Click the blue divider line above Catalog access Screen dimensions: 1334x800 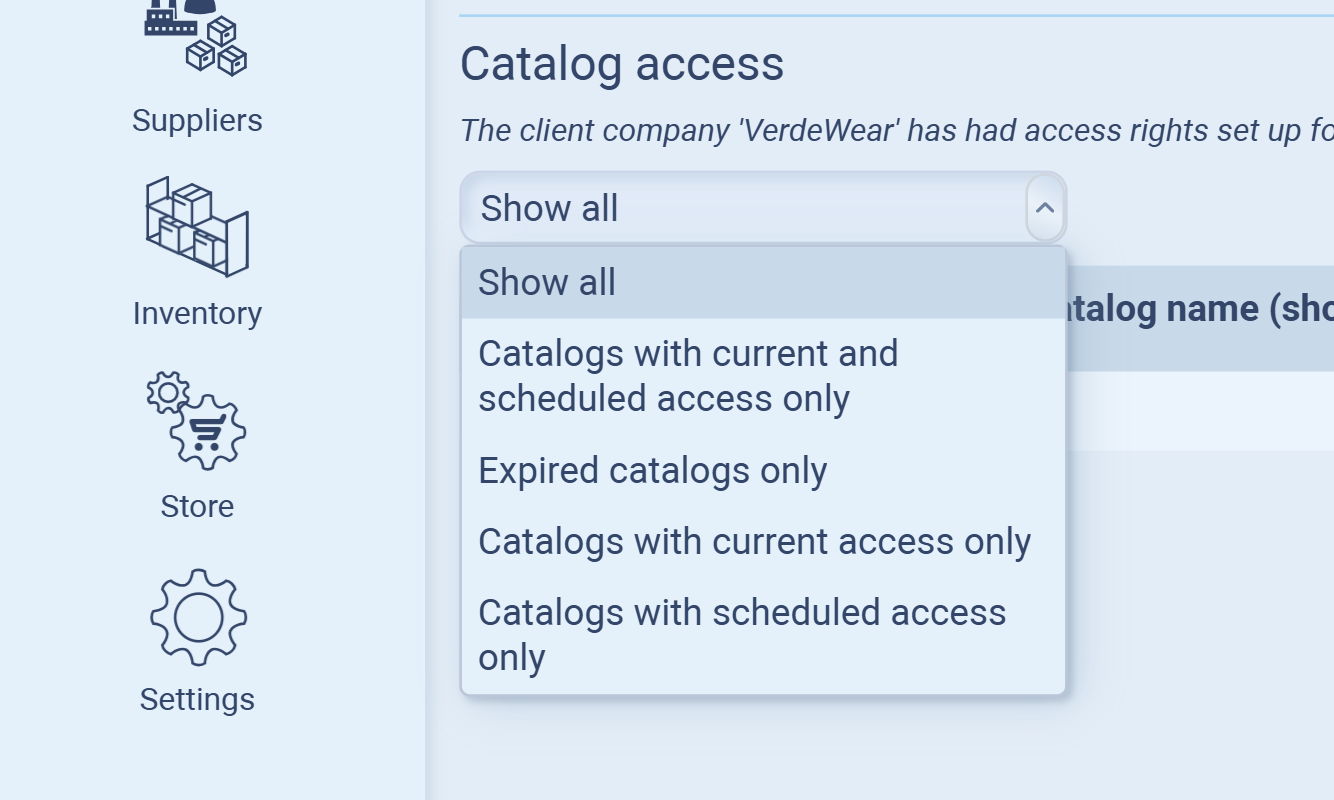pyautogui.click(x=895, y=15)
